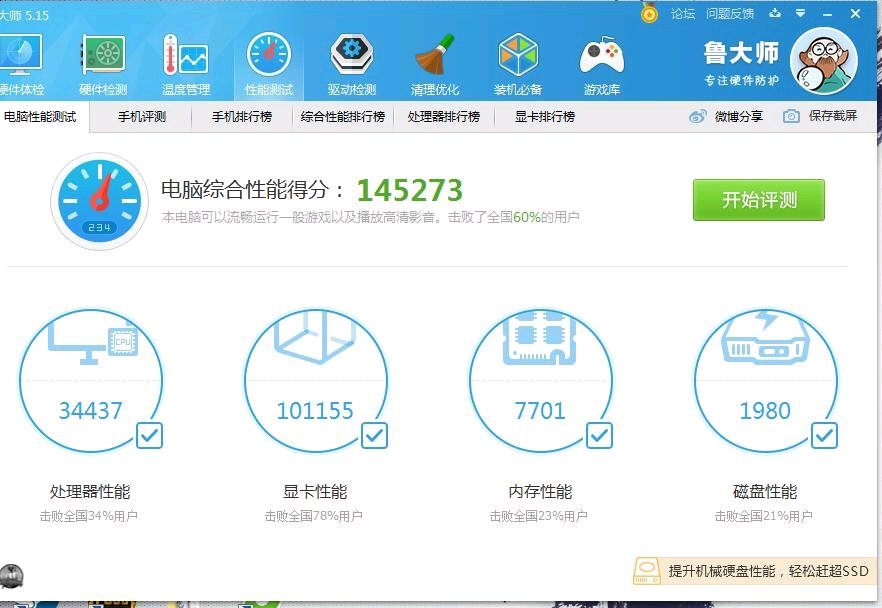882x608 pixels.
Task: Click the gold medal icon in title bar
Action: pyautogui.click(x=649, y=13)
